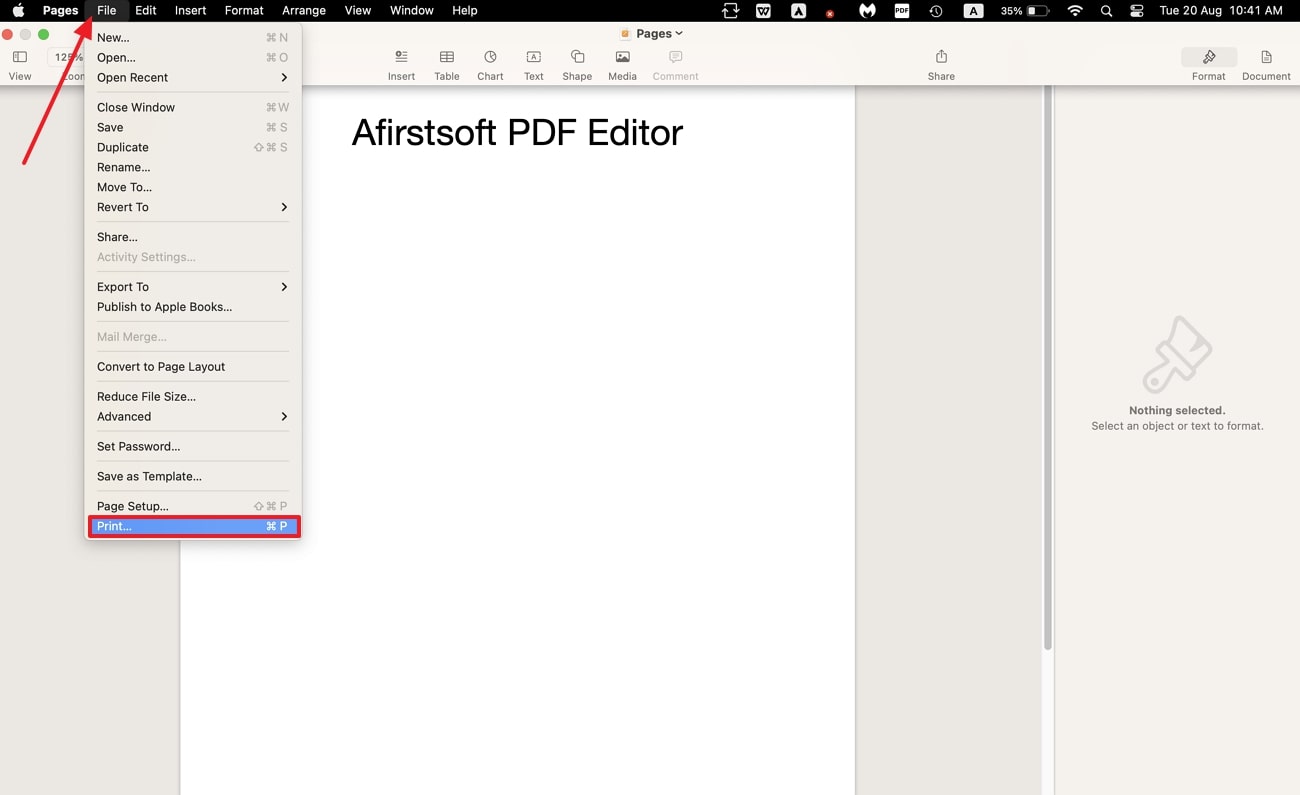Choose Publish to Apple Books

click(193, 307)
